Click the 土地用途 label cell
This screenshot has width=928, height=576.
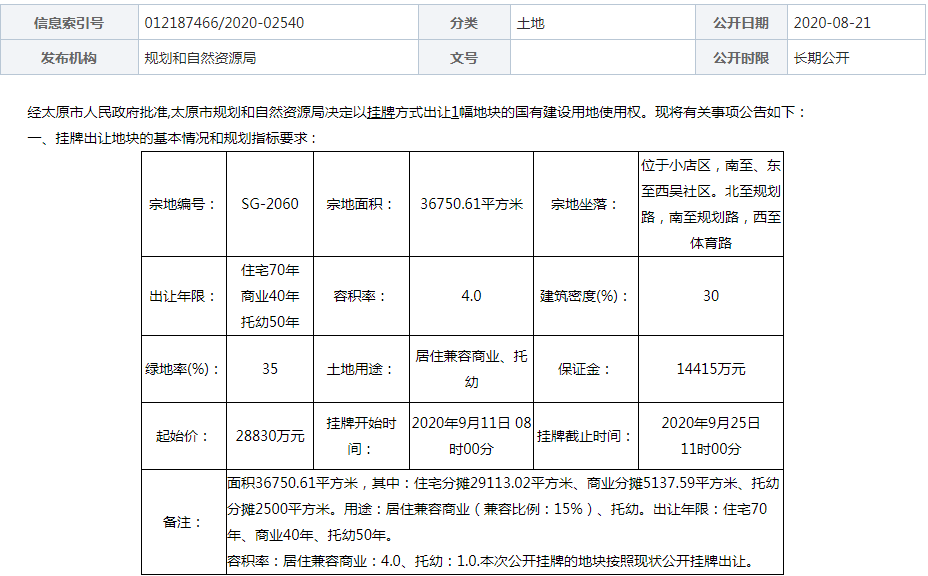tap(361, 369)
